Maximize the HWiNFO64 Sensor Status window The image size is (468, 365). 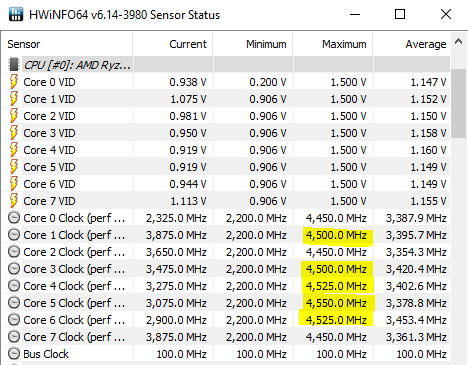(400, 14)
